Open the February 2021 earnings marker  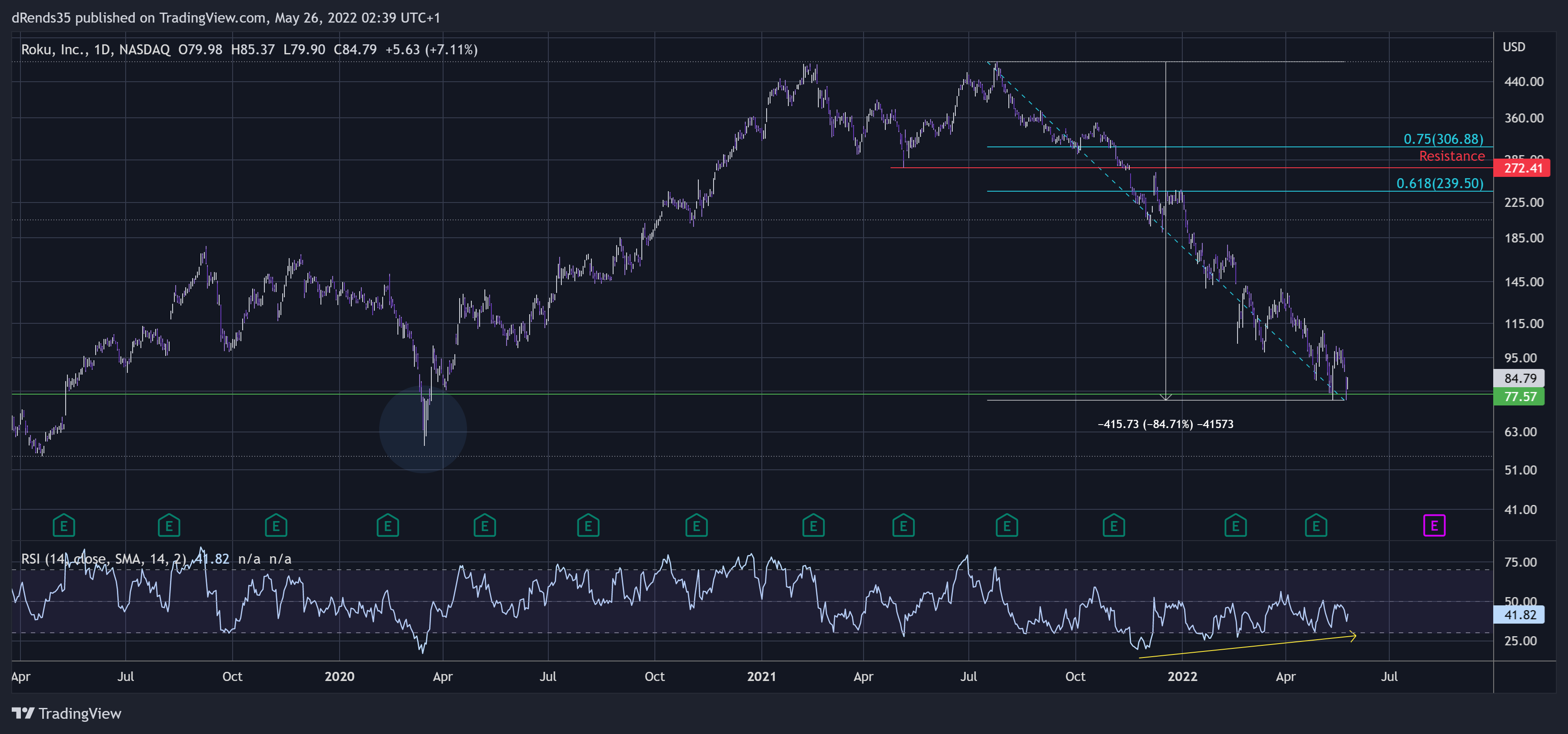[813, 525]
